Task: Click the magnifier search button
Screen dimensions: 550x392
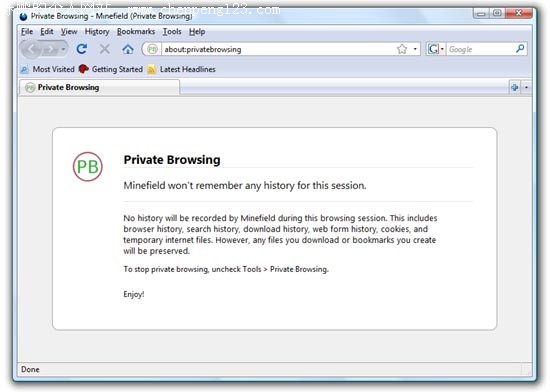Action: point(520,49)
